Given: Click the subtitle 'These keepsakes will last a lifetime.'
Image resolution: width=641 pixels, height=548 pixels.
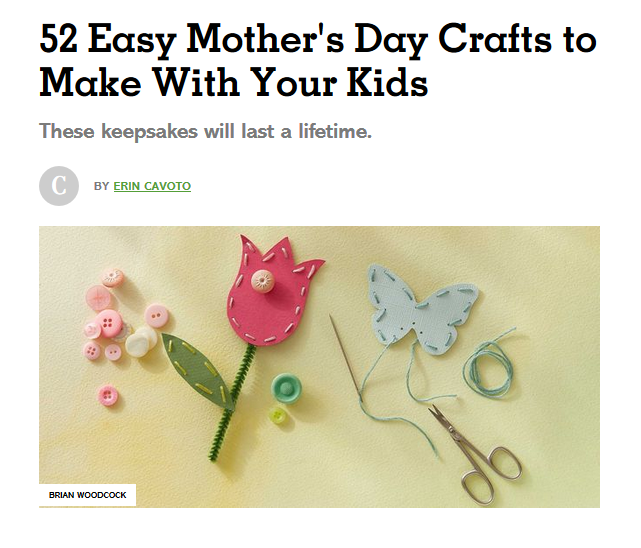Looking at the screenshot, I should 206,132.
